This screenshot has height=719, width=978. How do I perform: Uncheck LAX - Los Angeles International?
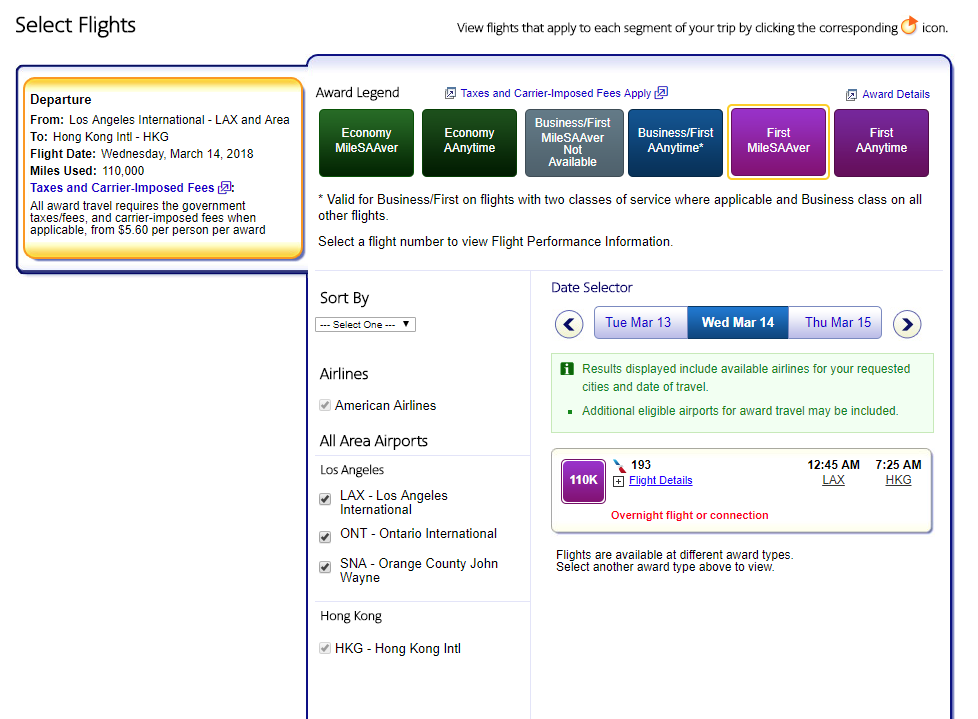tap(325, 499)
